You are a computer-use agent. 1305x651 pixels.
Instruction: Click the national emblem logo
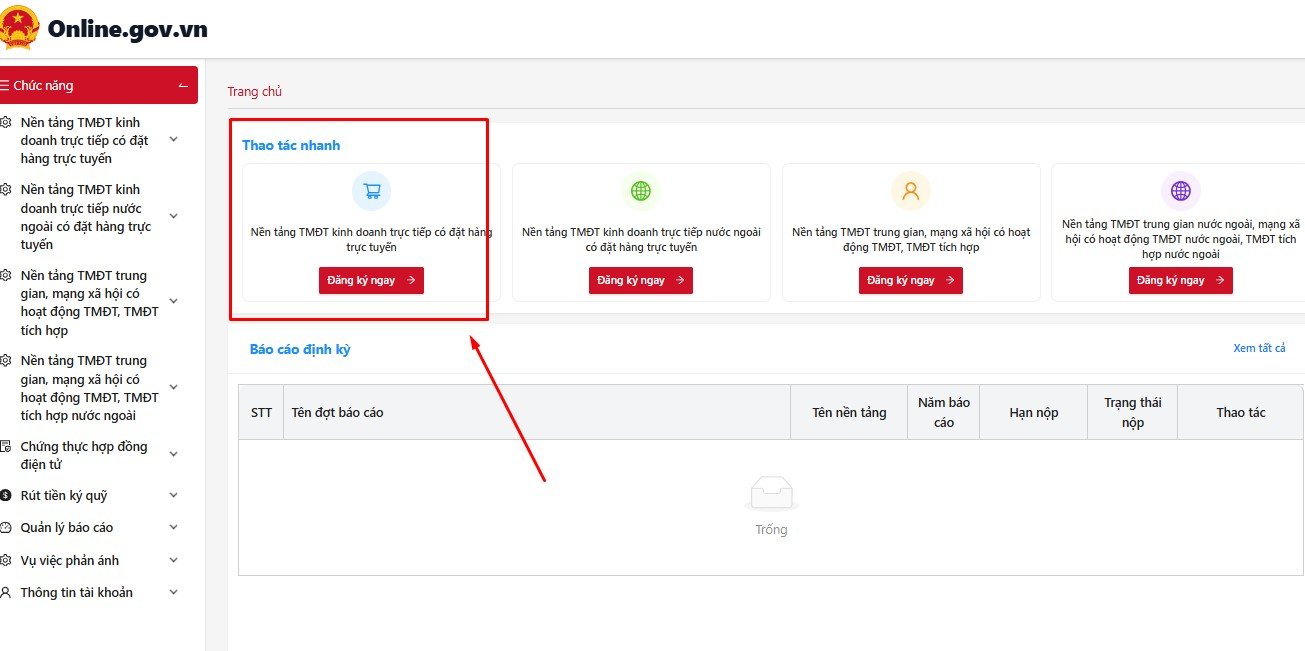pos(18,27)
